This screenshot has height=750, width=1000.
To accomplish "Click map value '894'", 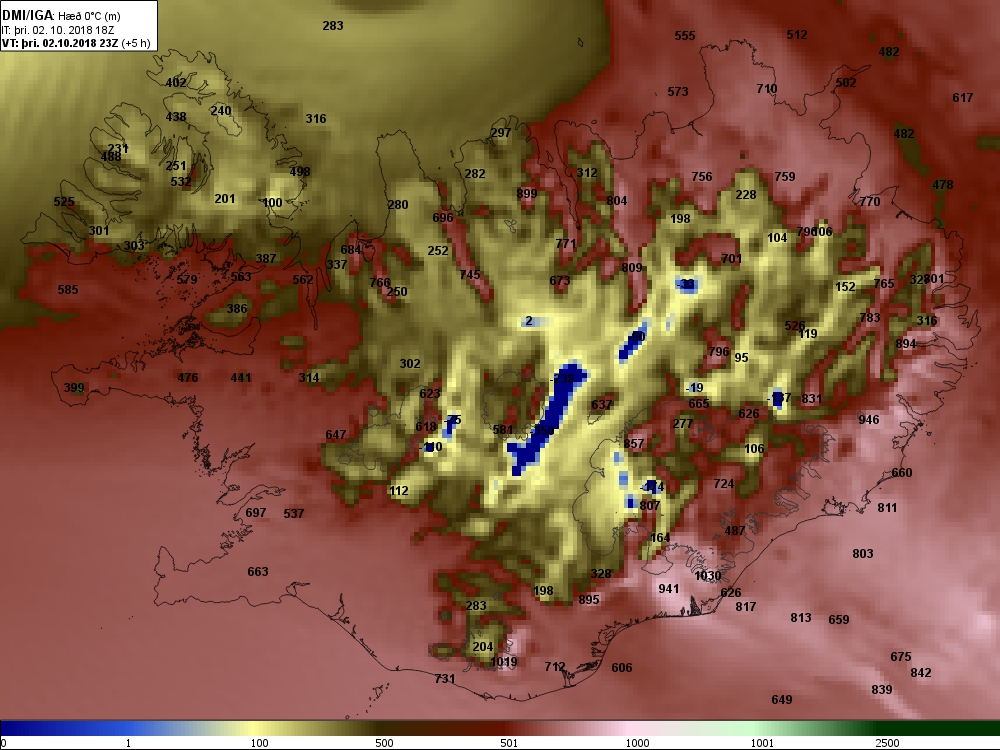I will (x=906, y=344).
